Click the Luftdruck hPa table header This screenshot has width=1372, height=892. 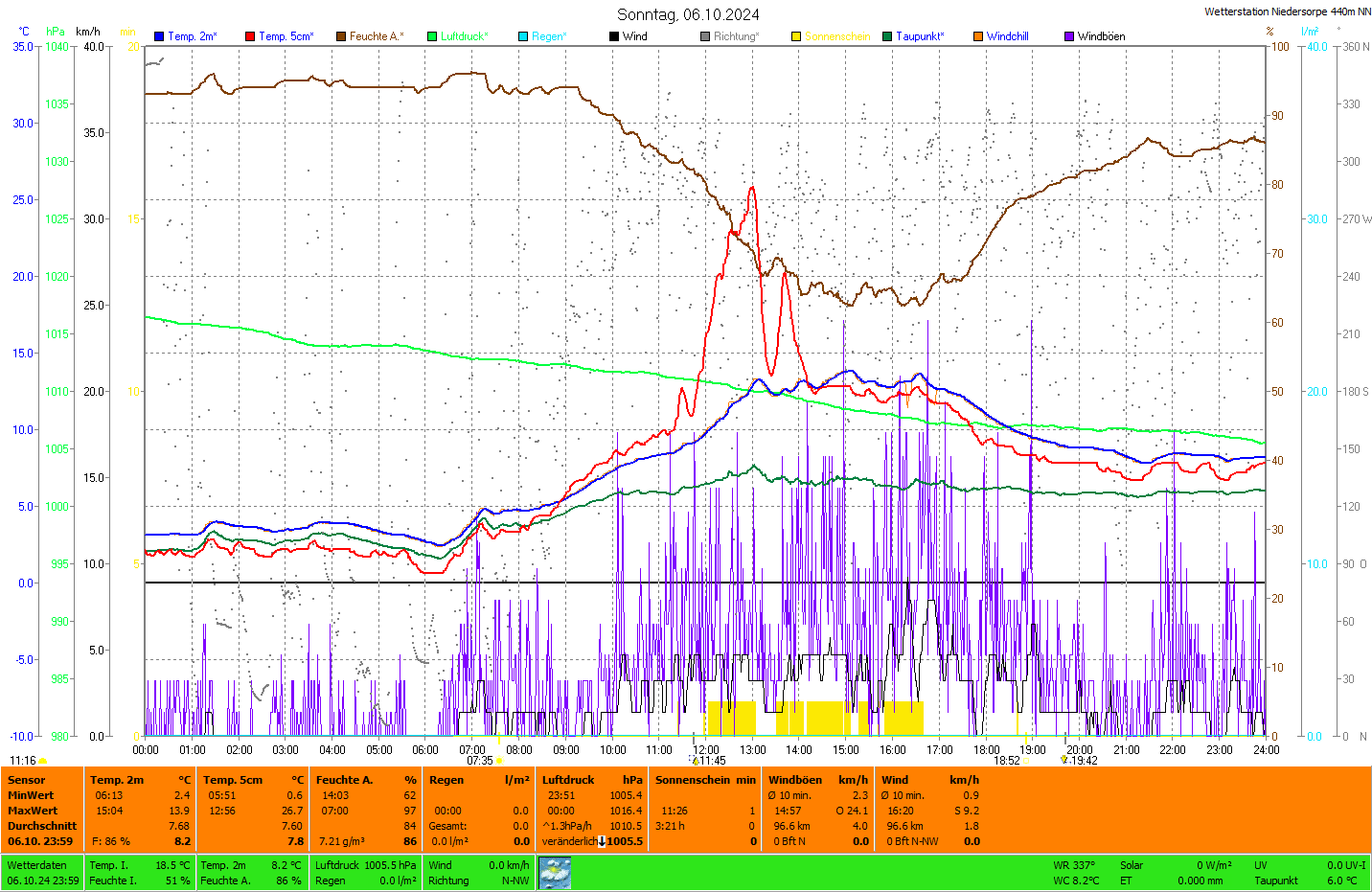click(x=592, y=780)
